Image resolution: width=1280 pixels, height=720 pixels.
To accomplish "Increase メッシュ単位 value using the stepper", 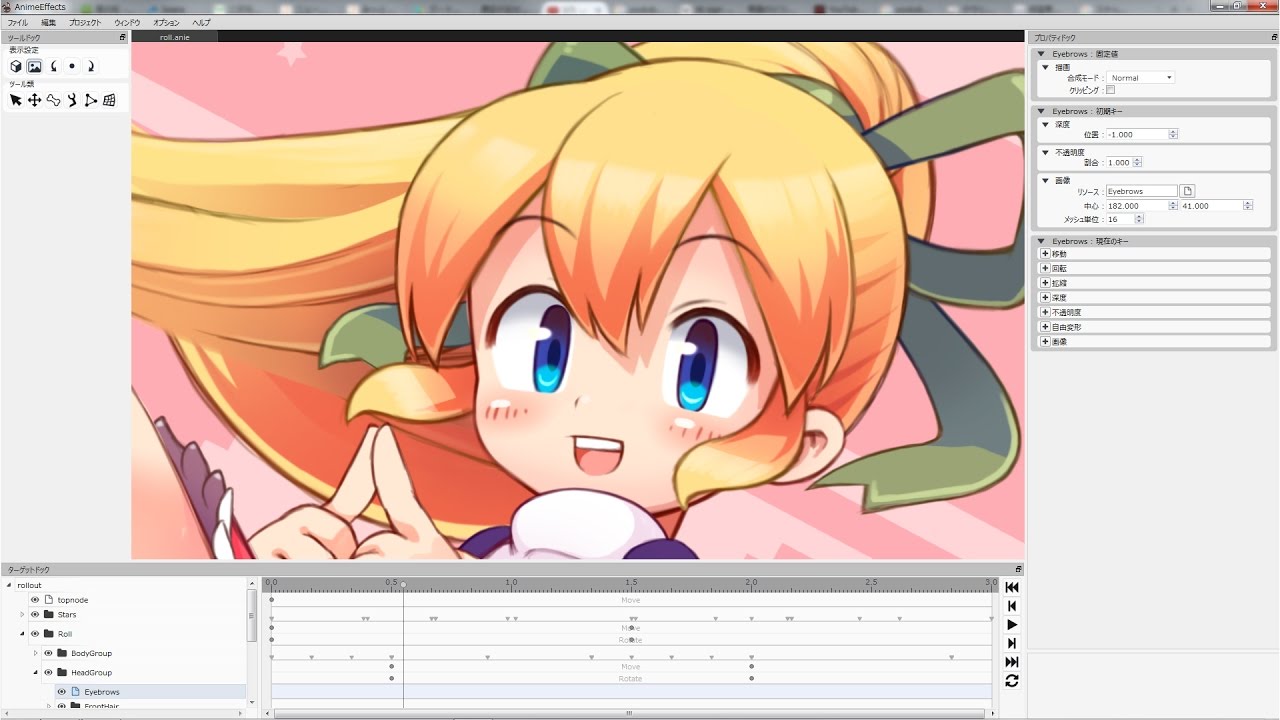I will point(1138,219).
